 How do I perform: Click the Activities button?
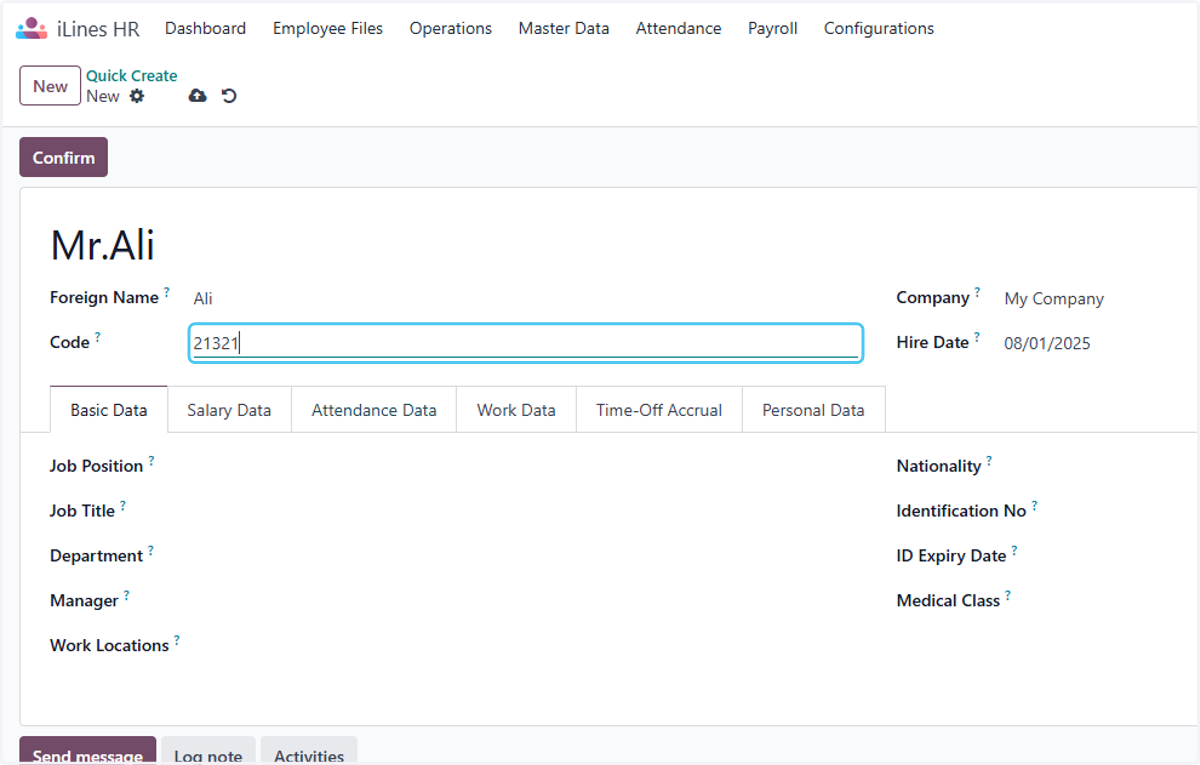309,752
